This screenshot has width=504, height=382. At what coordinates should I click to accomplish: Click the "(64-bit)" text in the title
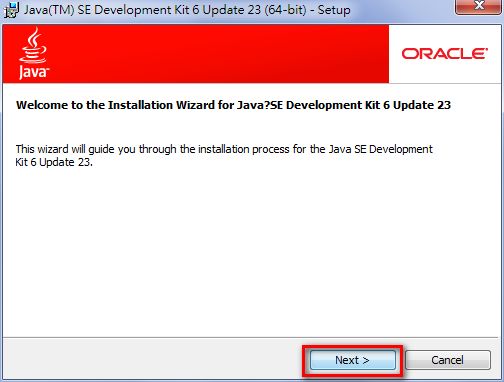tap(286, 10)
